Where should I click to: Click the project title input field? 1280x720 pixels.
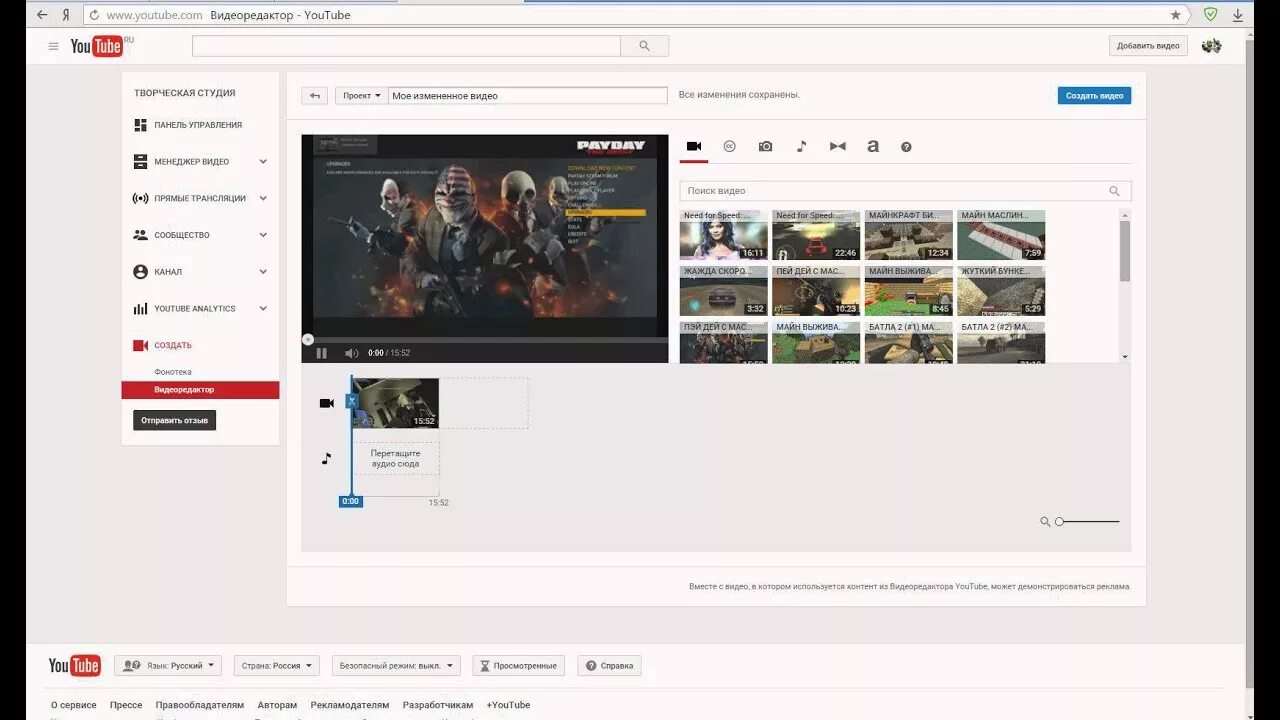(x=528, y=96)
